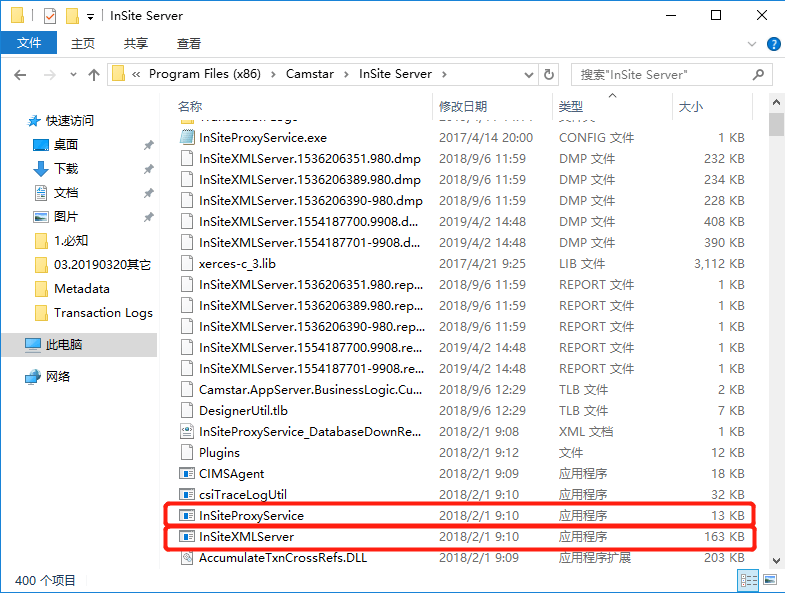Click the refresh icon in address bar
Screen dimensions: 785x593
coord(548,75)
